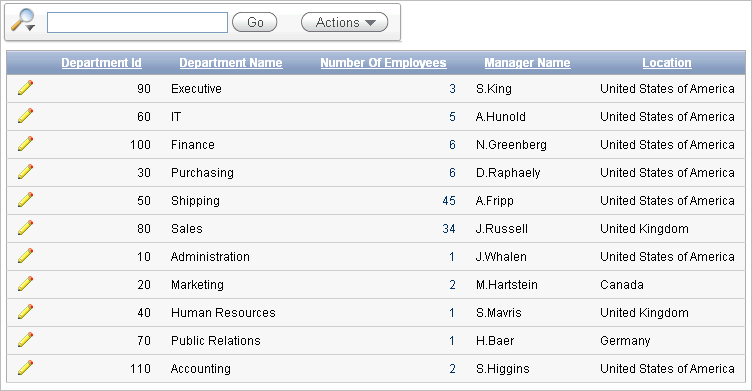
Task: Click employee count 34 for Sales
Action: tap(449, 228)
